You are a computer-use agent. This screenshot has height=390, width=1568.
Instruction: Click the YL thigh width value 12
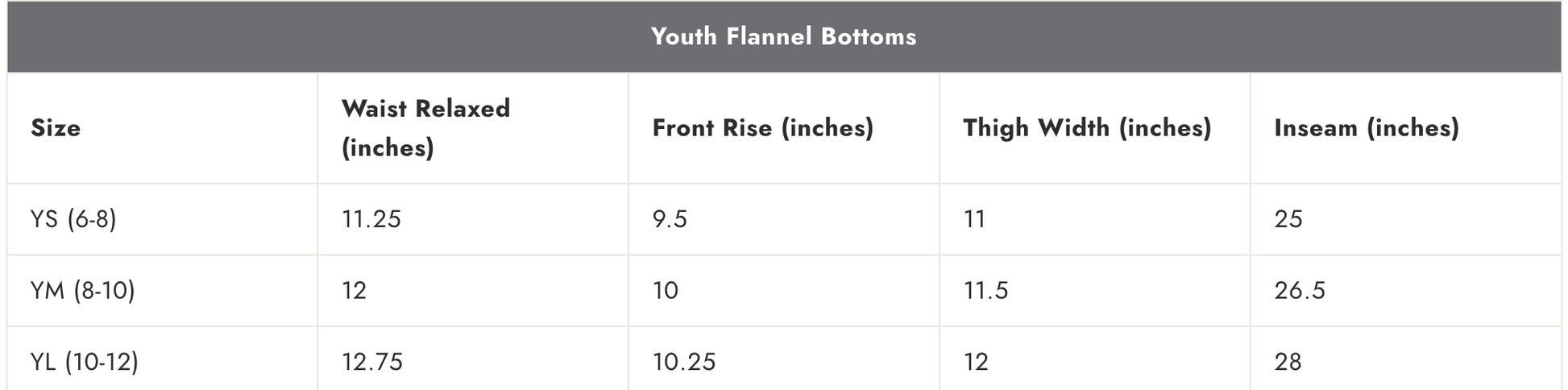coord(976,361)
